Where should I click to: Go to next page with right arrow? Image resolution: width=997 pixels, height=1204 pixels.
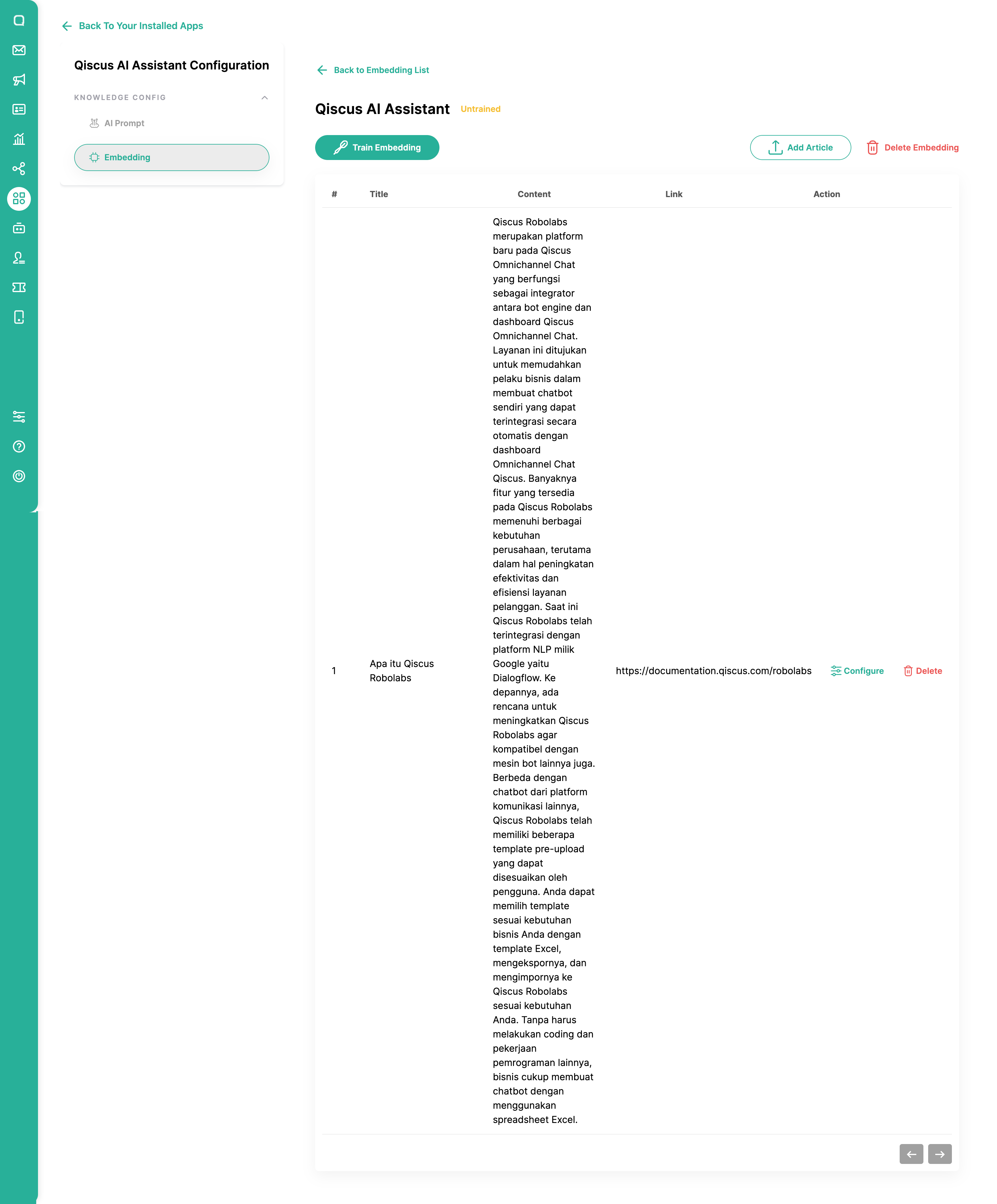coord(940,1154)
